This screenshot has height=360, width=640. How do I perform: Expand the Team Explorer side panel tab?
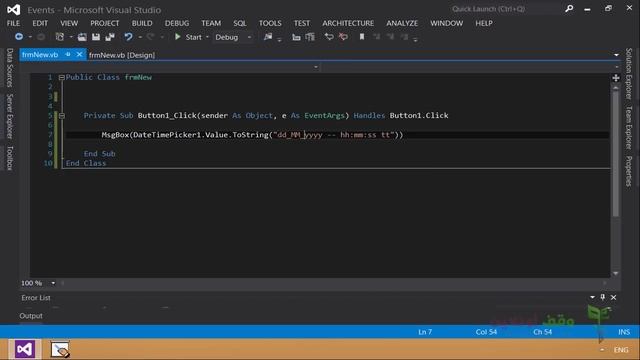point(629,127)
